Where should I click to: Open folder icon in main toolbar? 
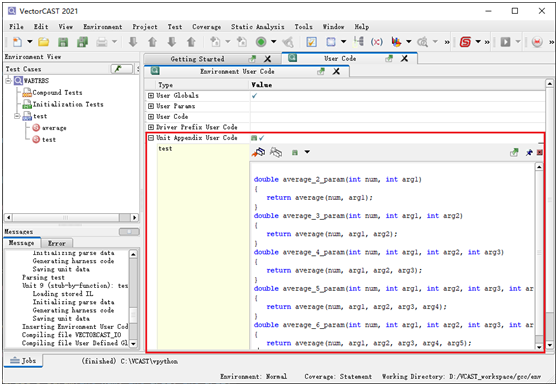[x=43, y=42]
